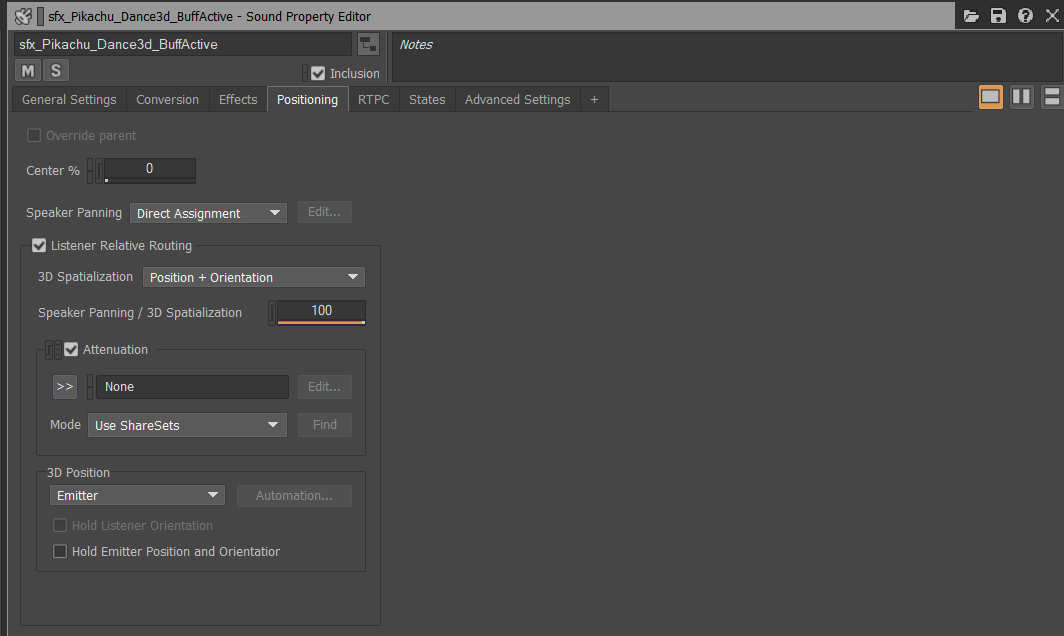Switch to the States tab
The height and width of the screenshot is (636, 1064).
(428, 100)
